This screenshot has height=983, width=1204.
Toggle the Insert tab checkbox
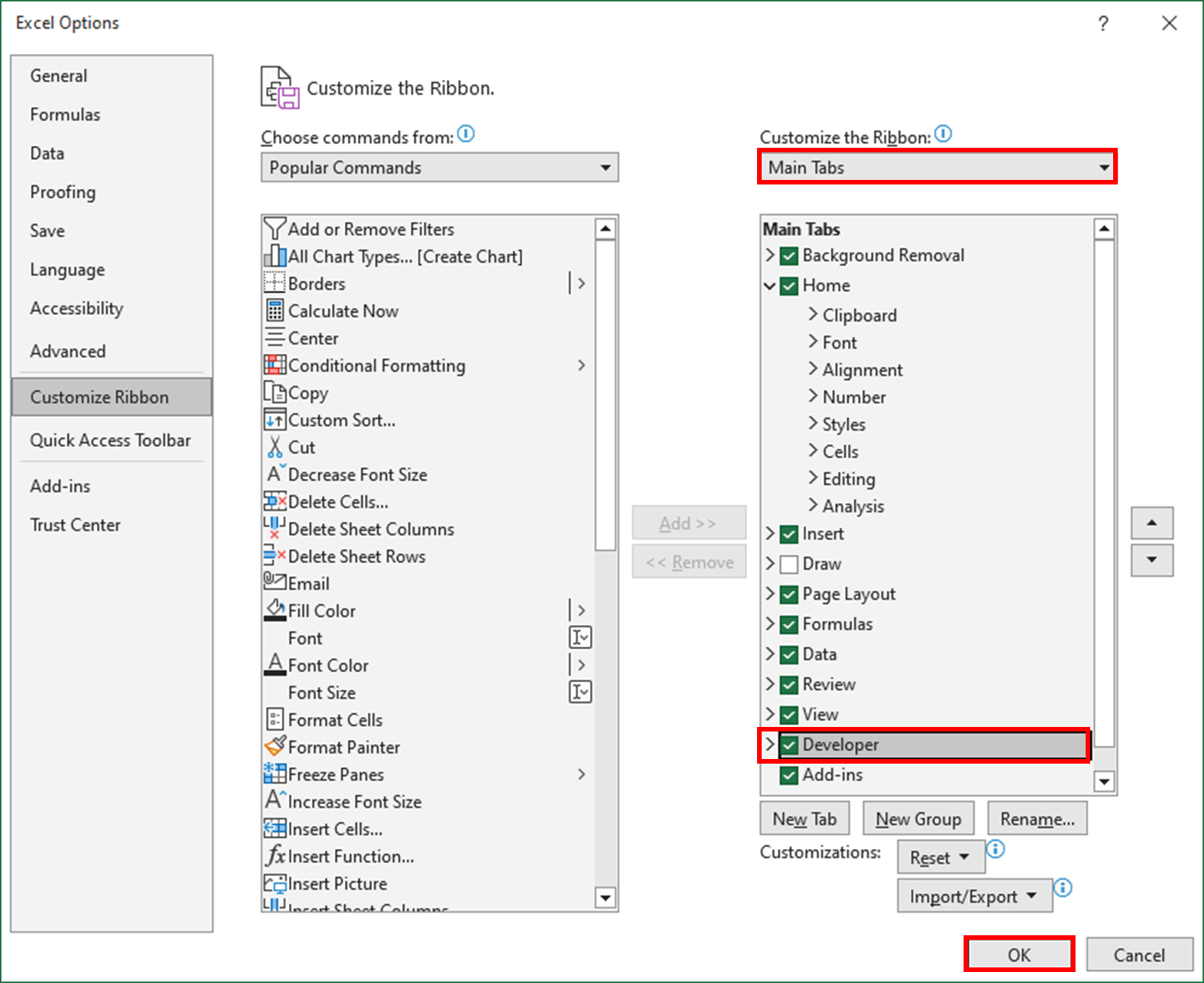click(x=788, y=534)
